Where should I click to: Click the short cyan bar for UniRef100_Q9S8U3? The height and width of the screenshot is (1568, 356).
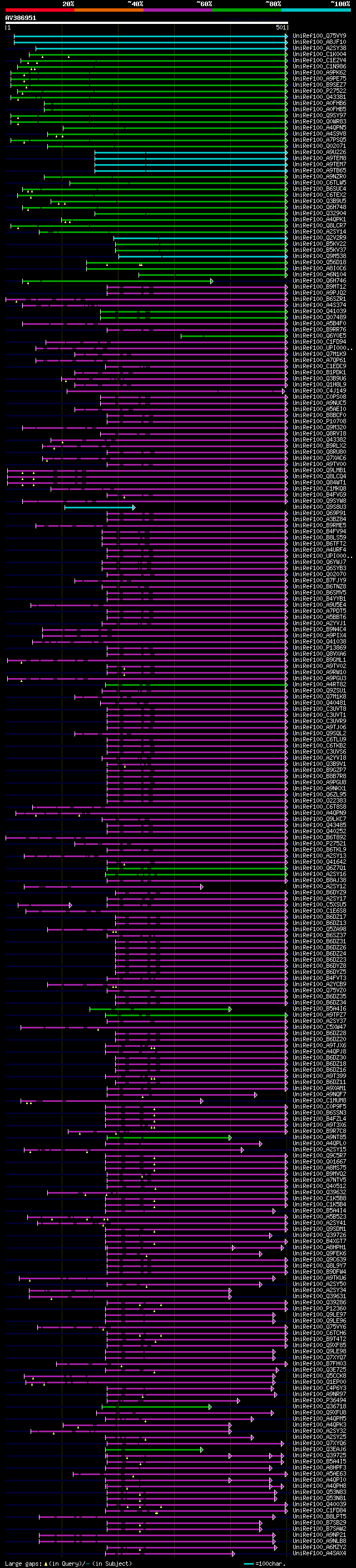click(x=100, y=507)
